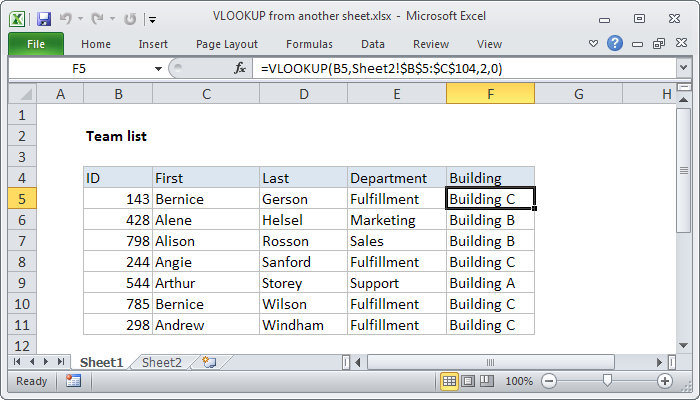Select the Windham last name cell
The width and height of the screenshot is (700, 400).
pos(303,325)
